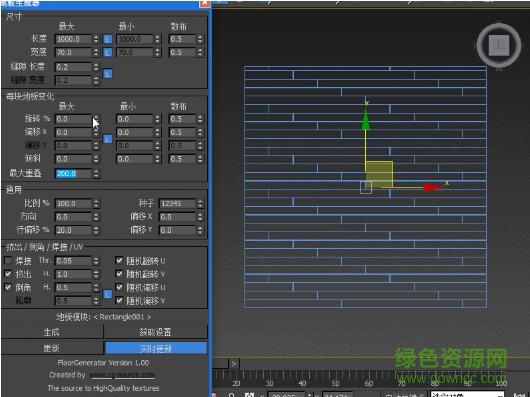
Task: Toggle the 缝隙 length/width lock L button
Action: click(x=107, y=74)
